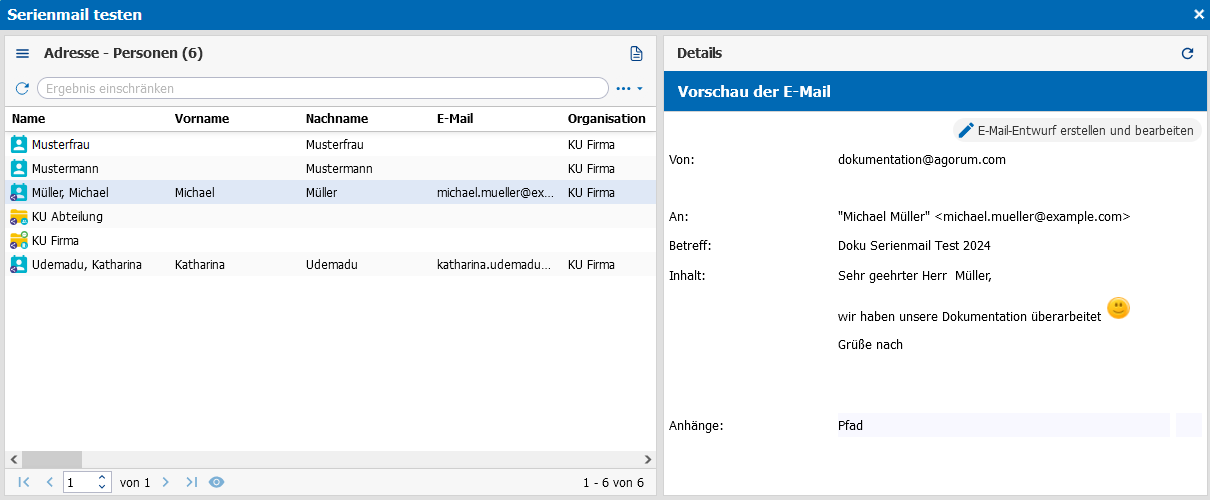This screenshot has height=500, width=1210.
Task: Click E-Mail-Entwurf erstellen und bearbeiten
Action: [1085, 130]
